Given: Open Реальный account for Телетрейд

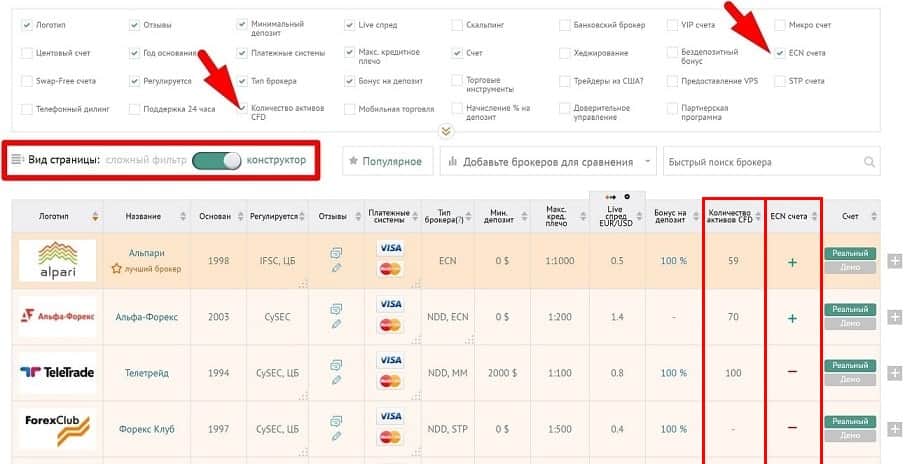Looking at the screenshot, I should tap(850, 366).
